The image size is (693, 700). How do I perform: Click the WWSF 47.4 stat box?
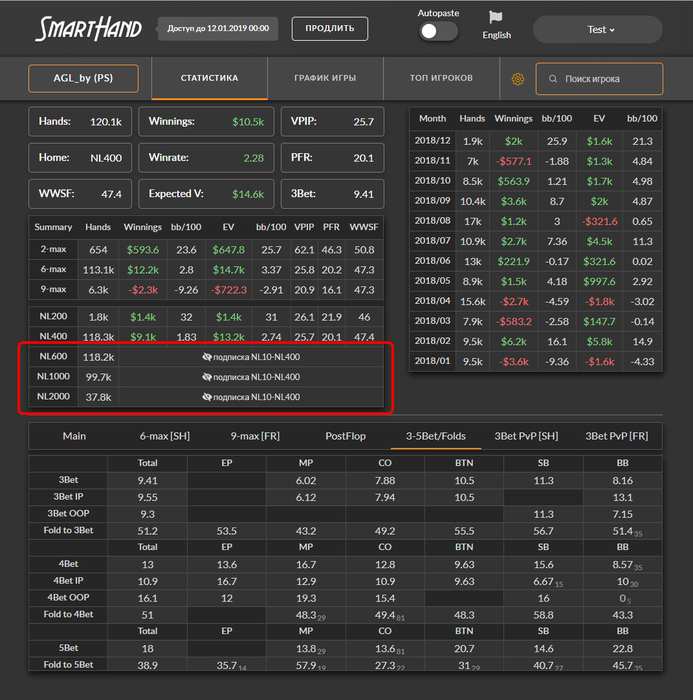(80, 194)
